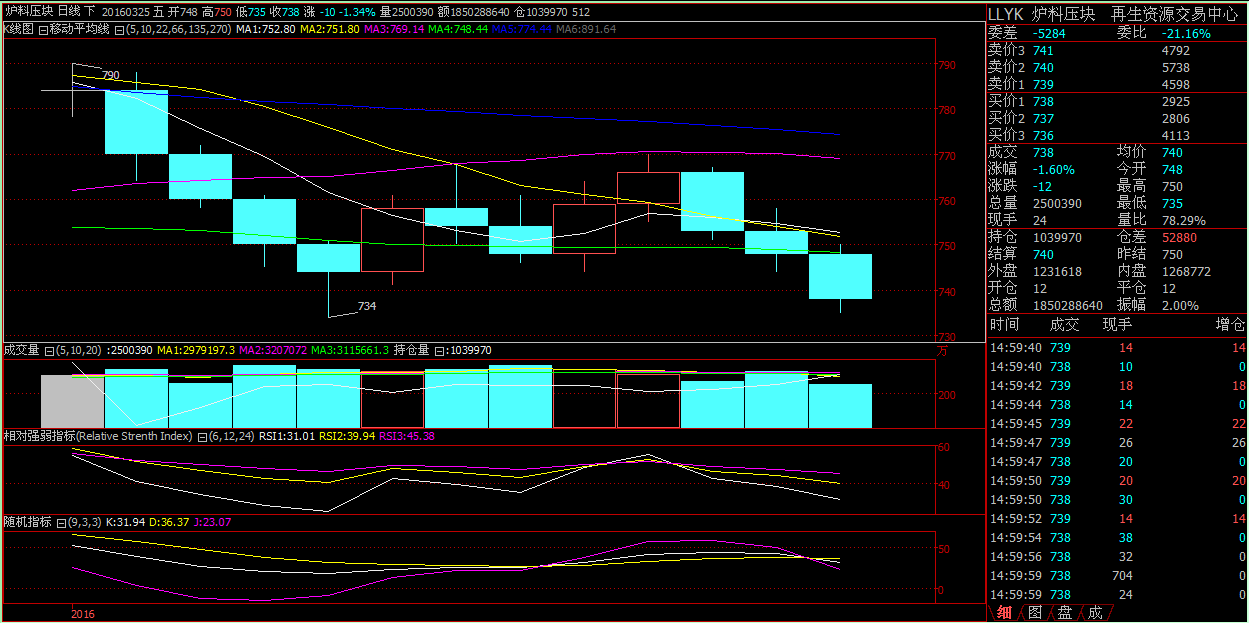
Task: Select the 成 transactions tab
Action: coord(1095,612)
